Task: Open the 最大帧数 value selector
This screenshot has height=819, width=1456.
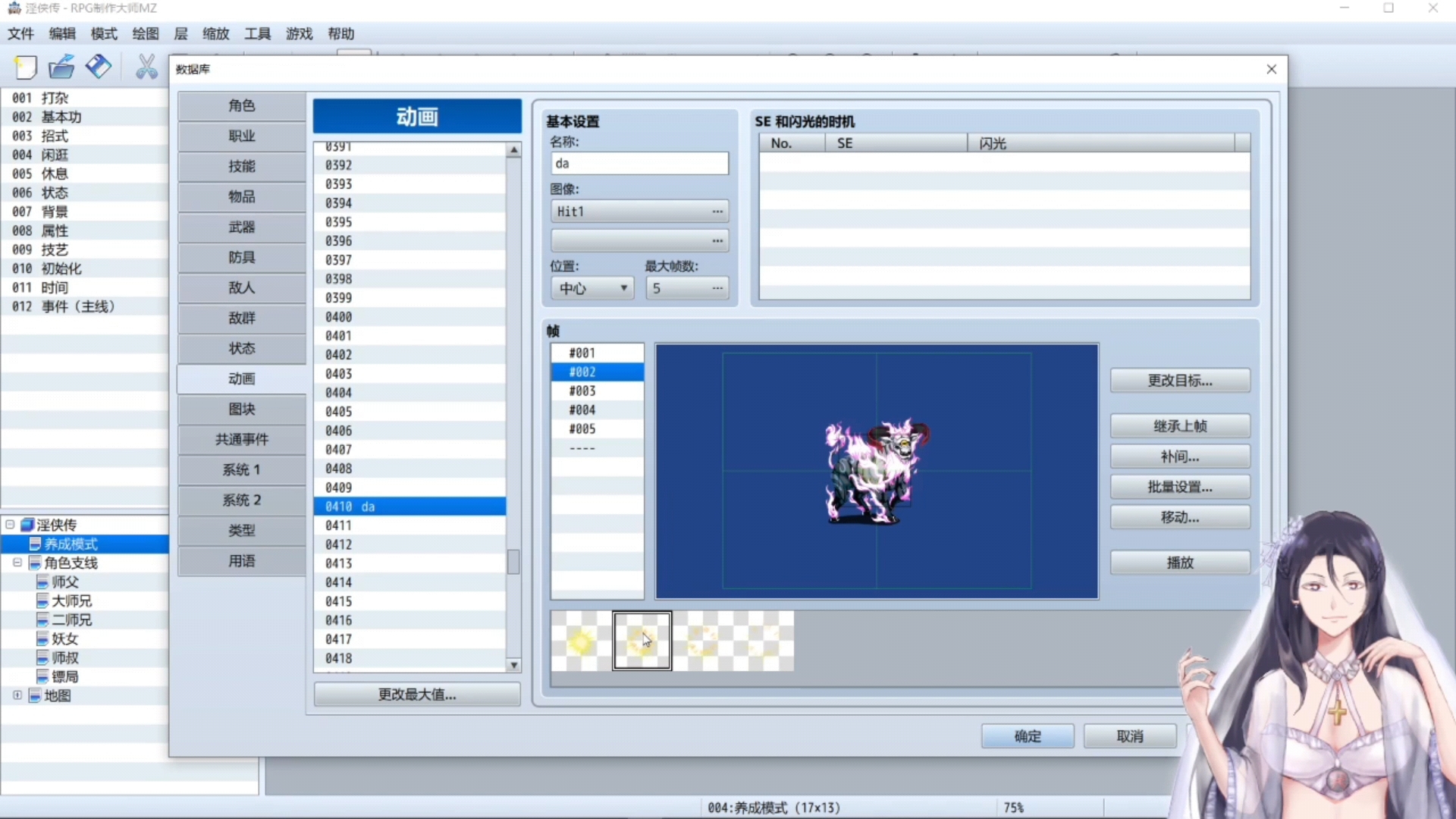Action: tap(687, 288)
